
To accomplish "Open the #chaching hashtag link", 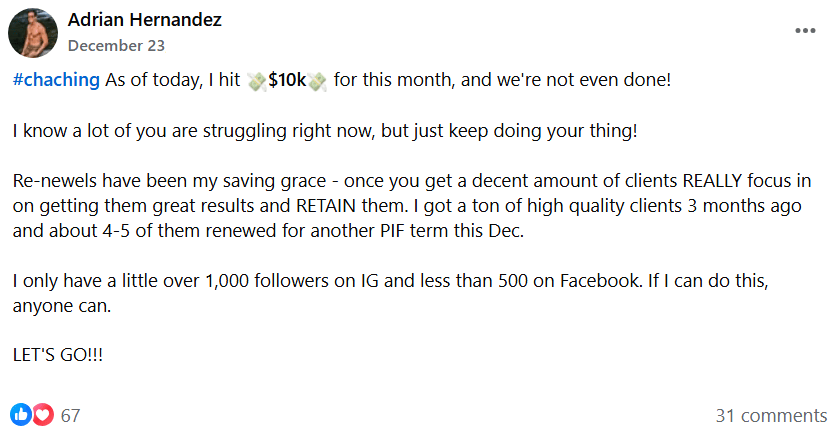I will [x=56, y=80].
